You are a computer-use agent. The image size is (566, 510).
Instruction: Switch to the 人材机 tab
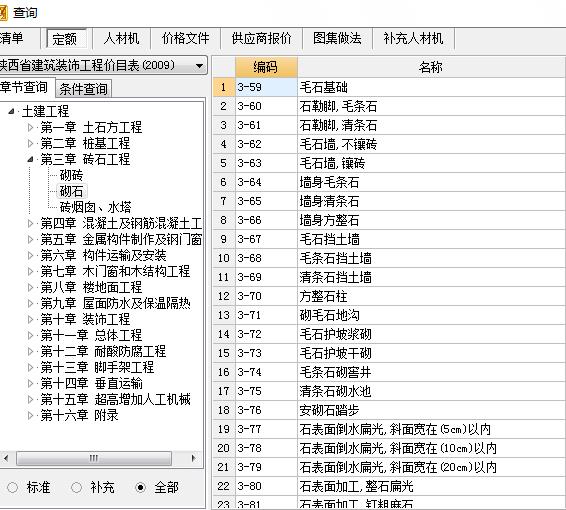(x=121, y=38)
